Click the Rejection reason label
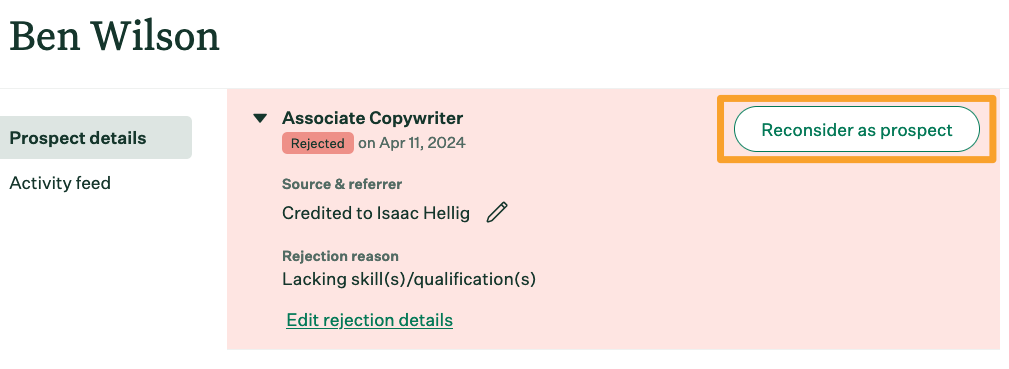 (340, 256)
